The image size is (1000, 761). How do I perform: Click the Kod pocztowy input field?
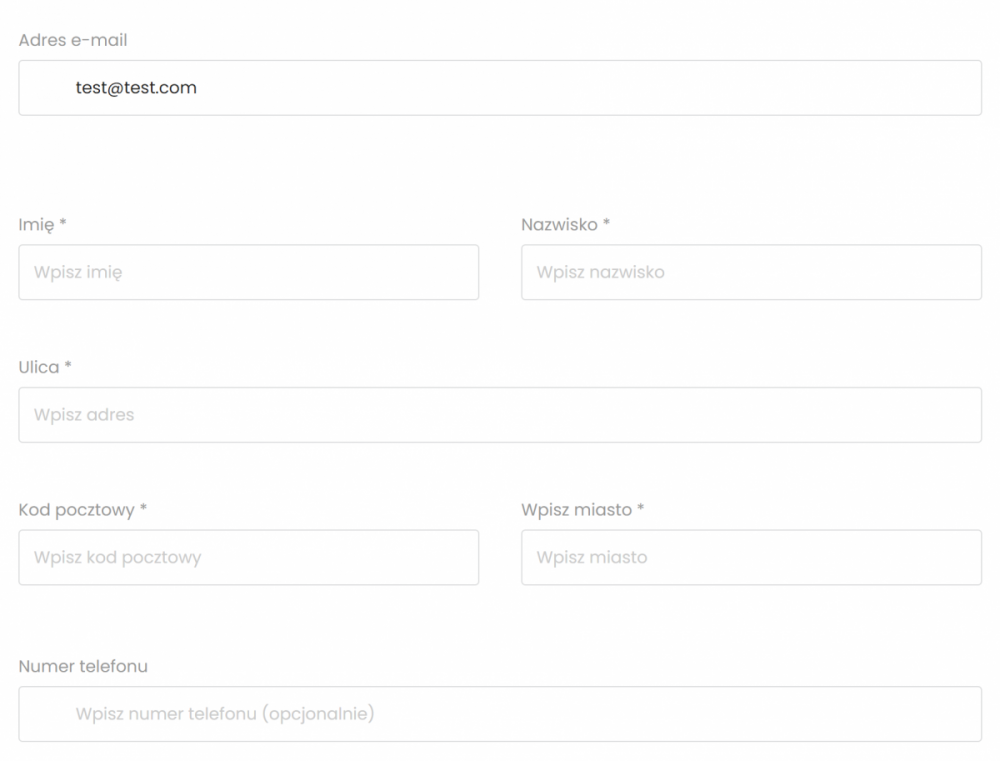click(248, 557)
